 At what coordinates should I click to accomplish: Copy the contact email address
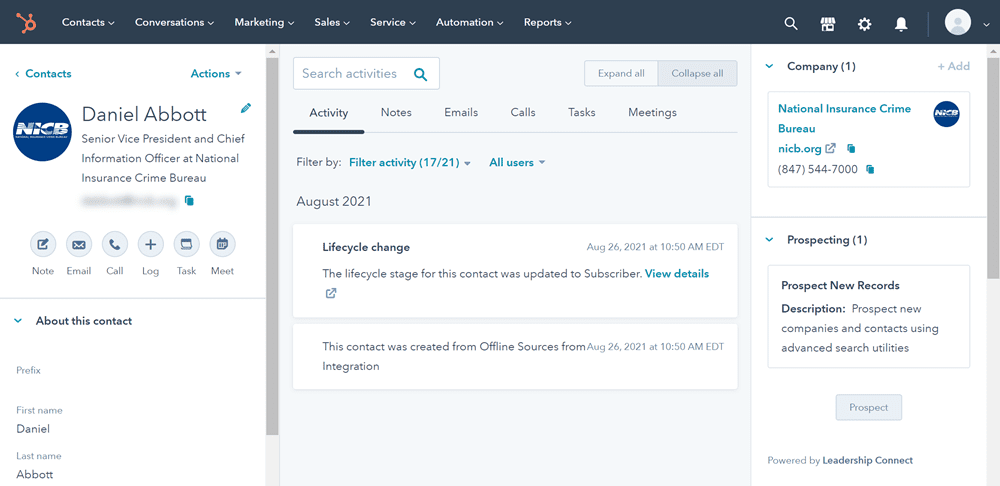(x=189, y=200)
